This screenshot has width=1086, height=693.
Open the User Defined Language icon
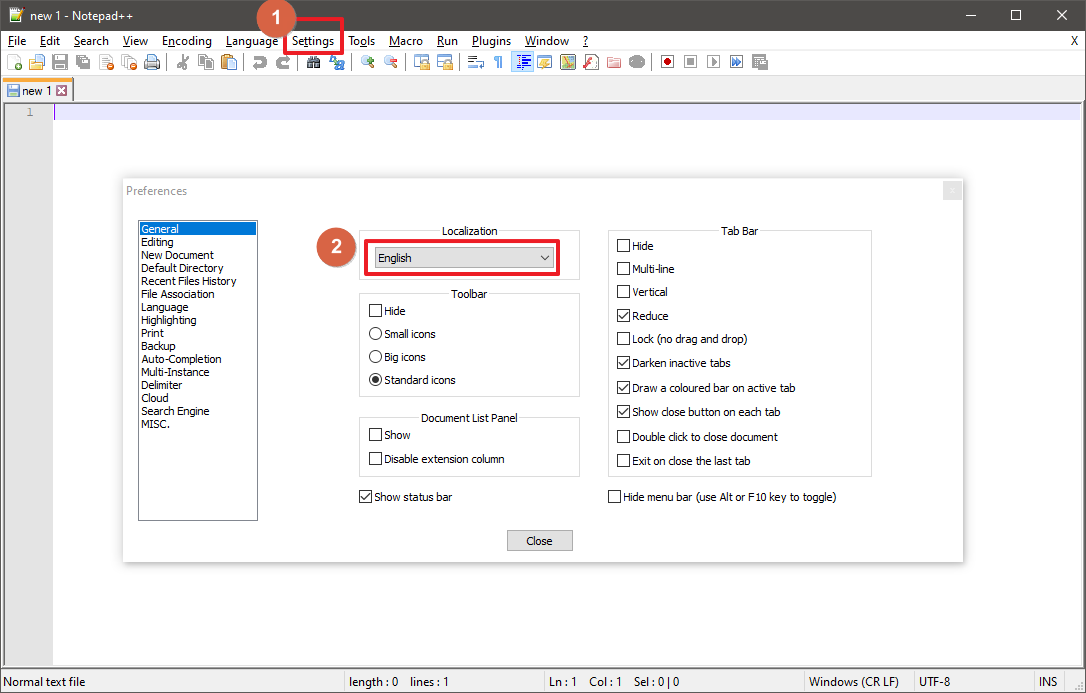545,62
